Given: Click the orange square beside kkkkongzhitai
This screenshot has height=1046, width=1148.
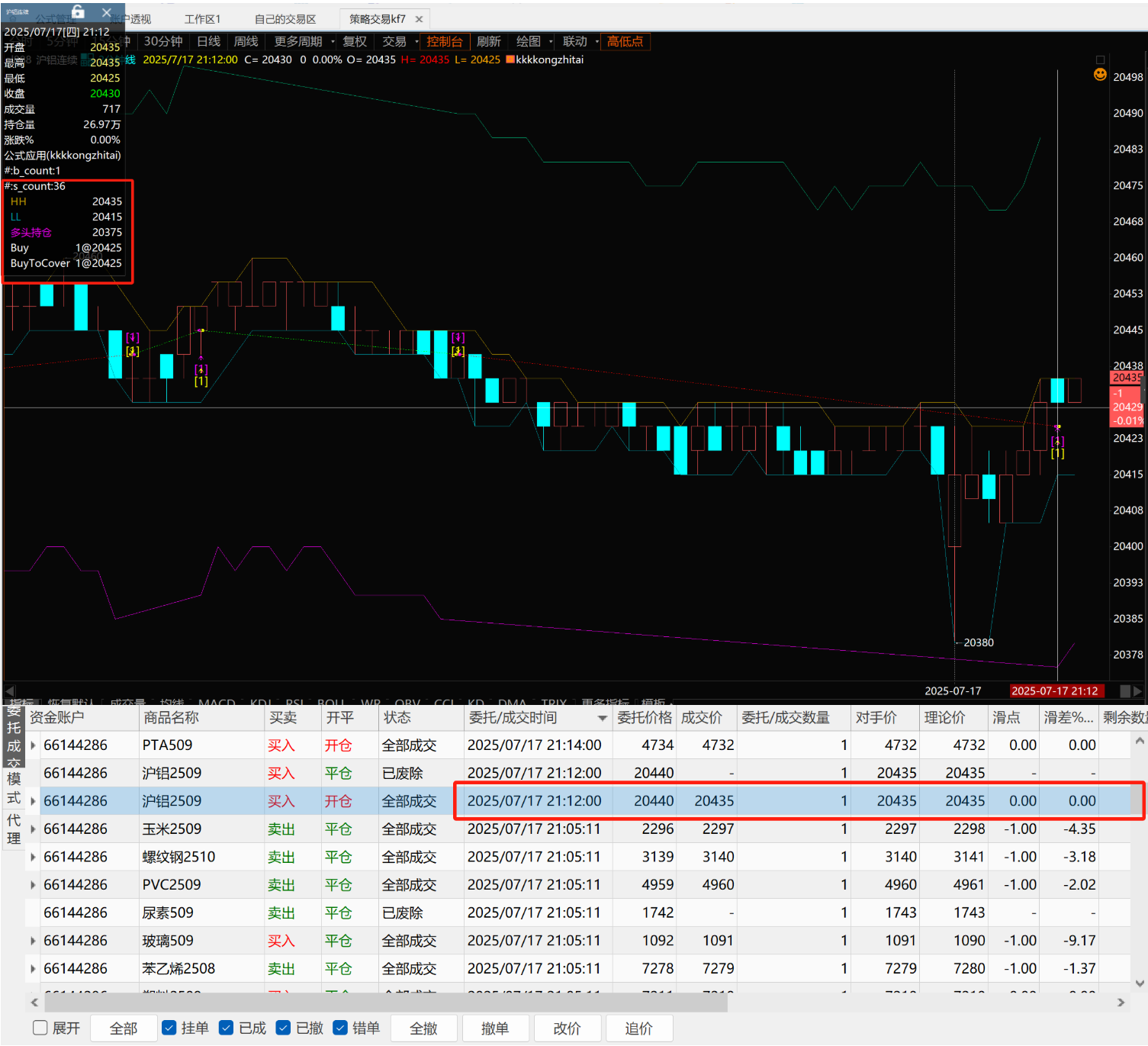Looking at the screenshot, I should [x=510, y=60].
